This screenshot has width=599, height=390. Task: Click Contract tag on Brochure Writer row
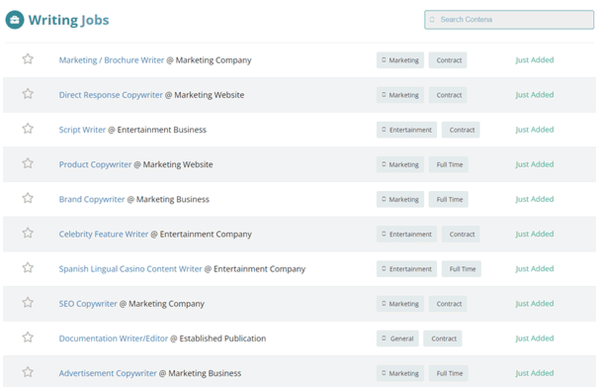point(448,60)
